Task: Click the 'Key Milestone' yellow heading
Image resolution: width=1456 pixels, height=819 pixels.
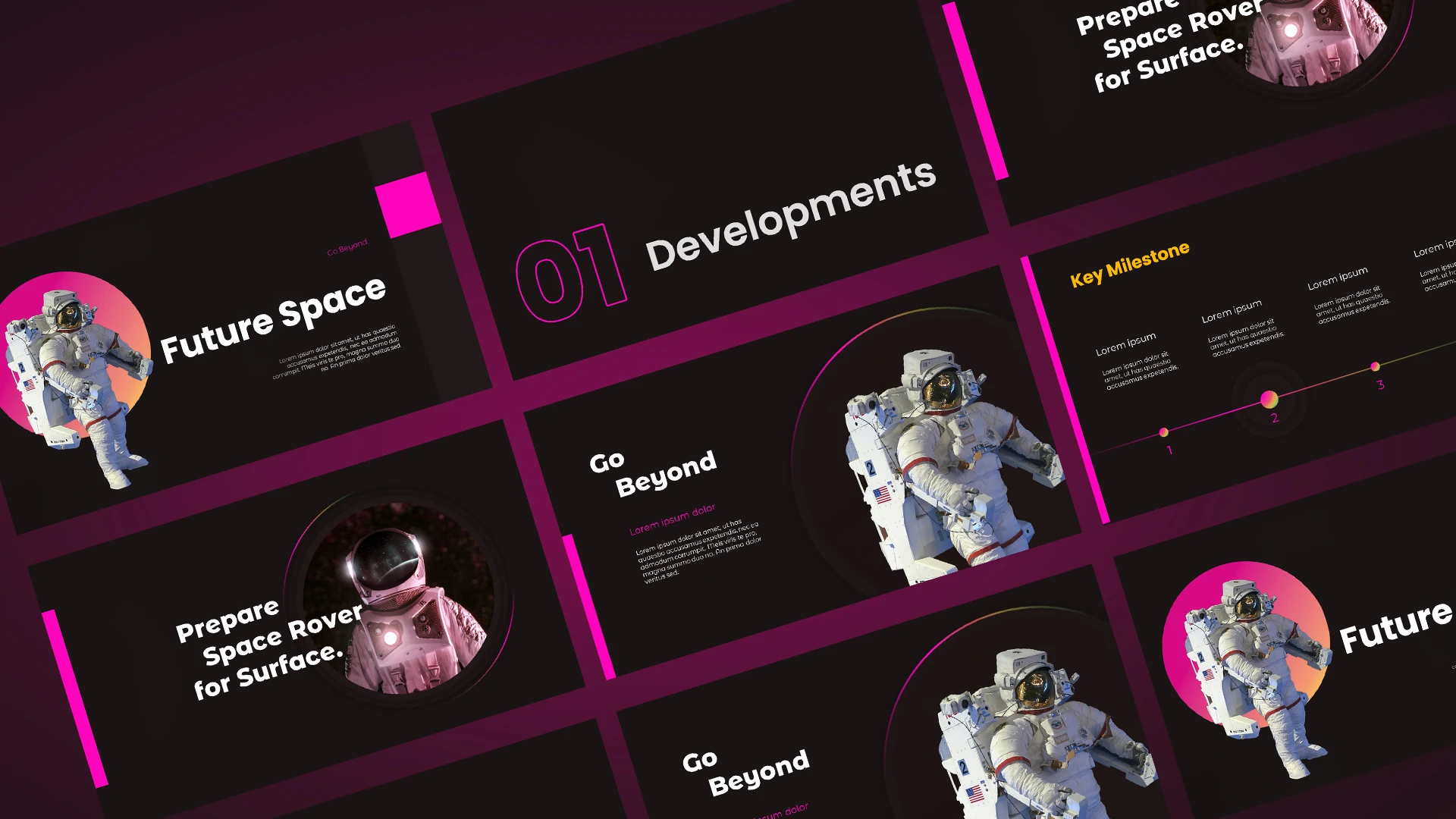Action: click(1129, 264)
